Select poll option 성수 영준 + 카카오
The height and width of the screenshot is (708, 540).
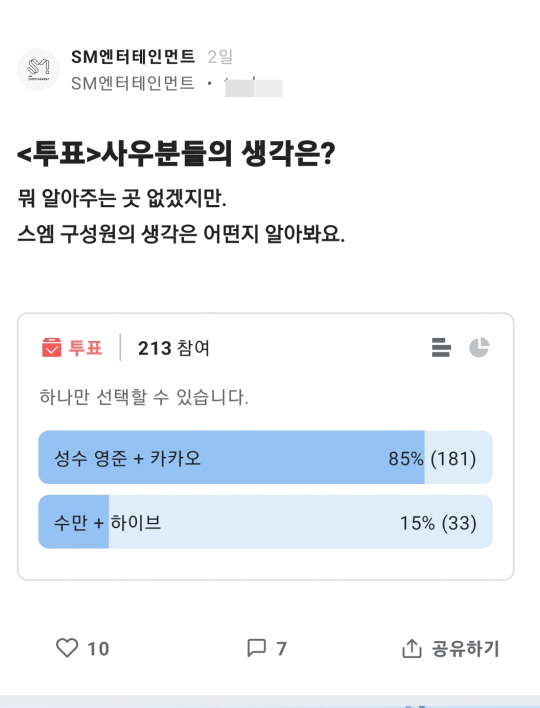[265, 457]
